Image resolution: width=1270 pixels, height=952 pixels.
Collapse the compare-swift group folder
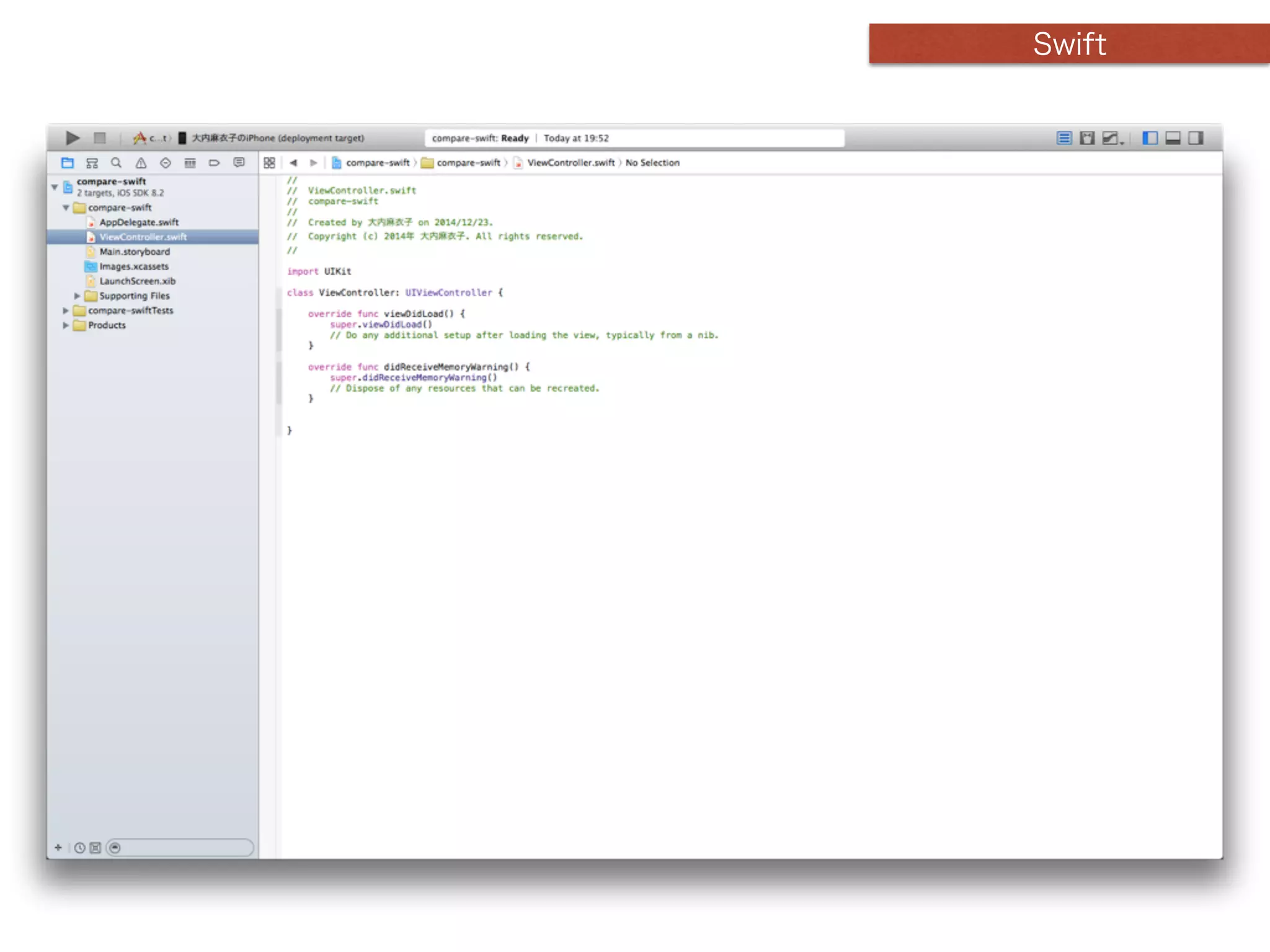click(66, 208)
